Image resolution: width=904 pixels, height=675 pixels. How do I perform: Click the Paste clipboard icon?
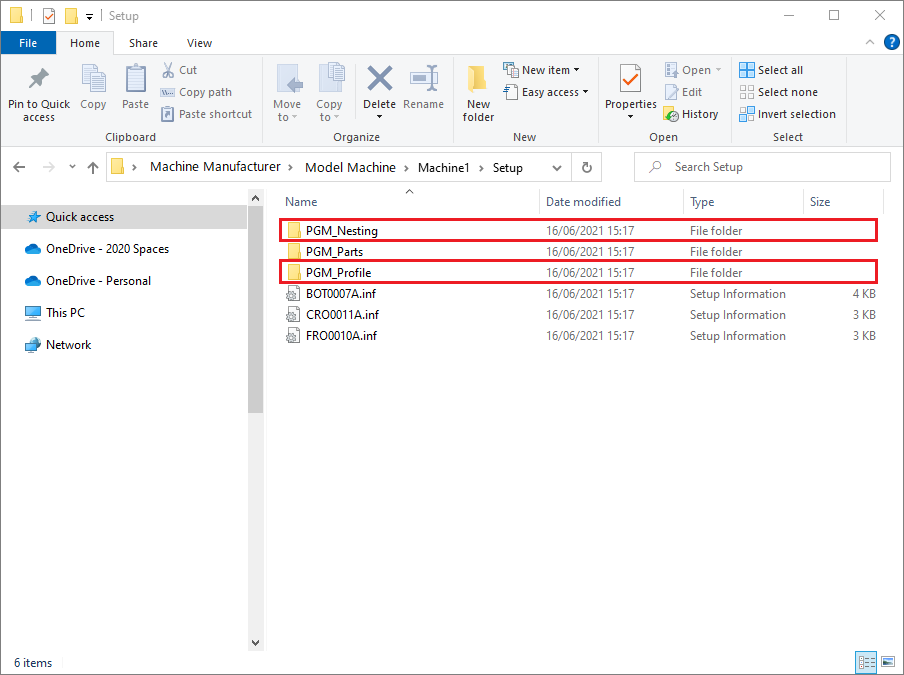135,79
